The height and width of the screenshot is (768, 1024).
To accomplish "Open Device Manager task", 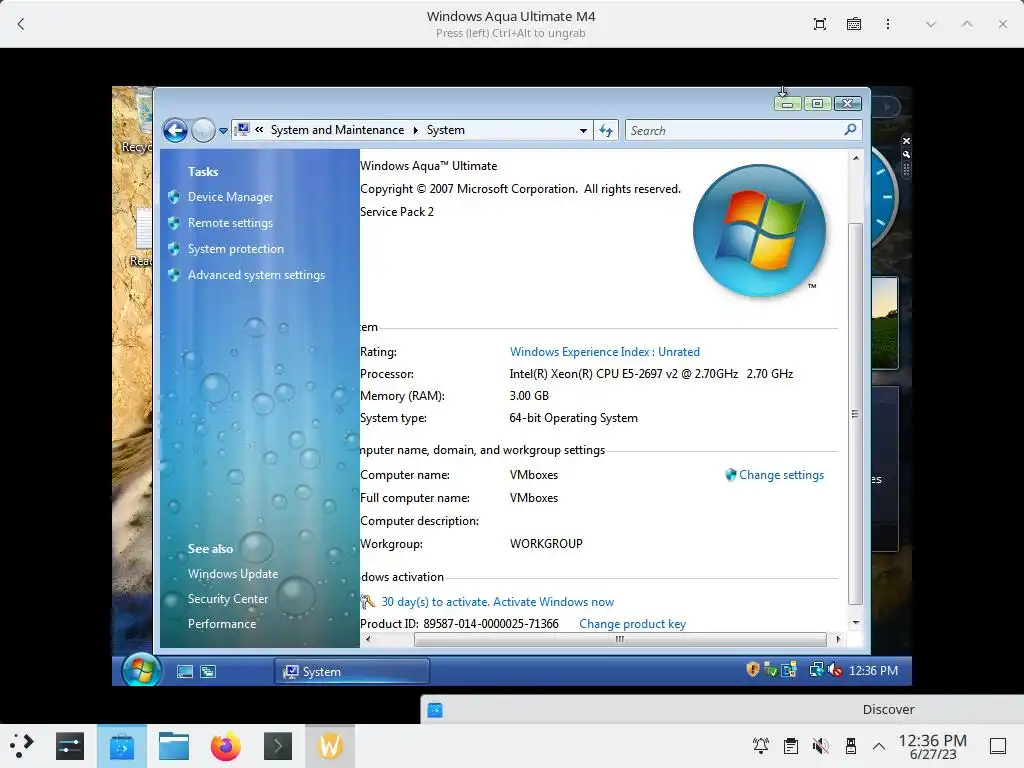I will coord(231,197).
